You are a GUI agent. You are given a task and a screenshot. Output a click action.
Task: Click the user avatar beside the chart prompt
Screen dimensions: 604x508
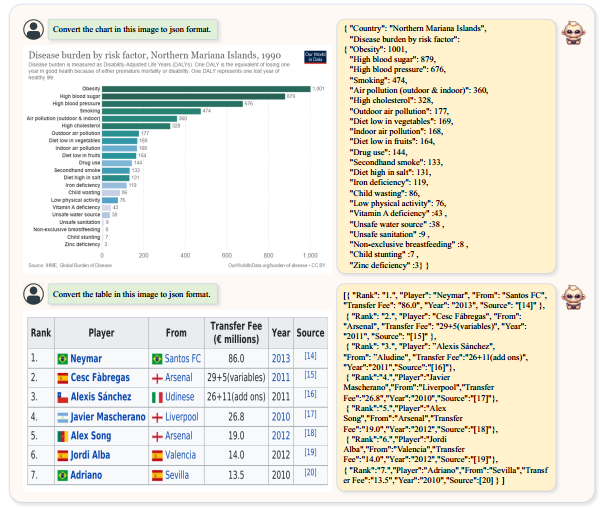(34, 30)
